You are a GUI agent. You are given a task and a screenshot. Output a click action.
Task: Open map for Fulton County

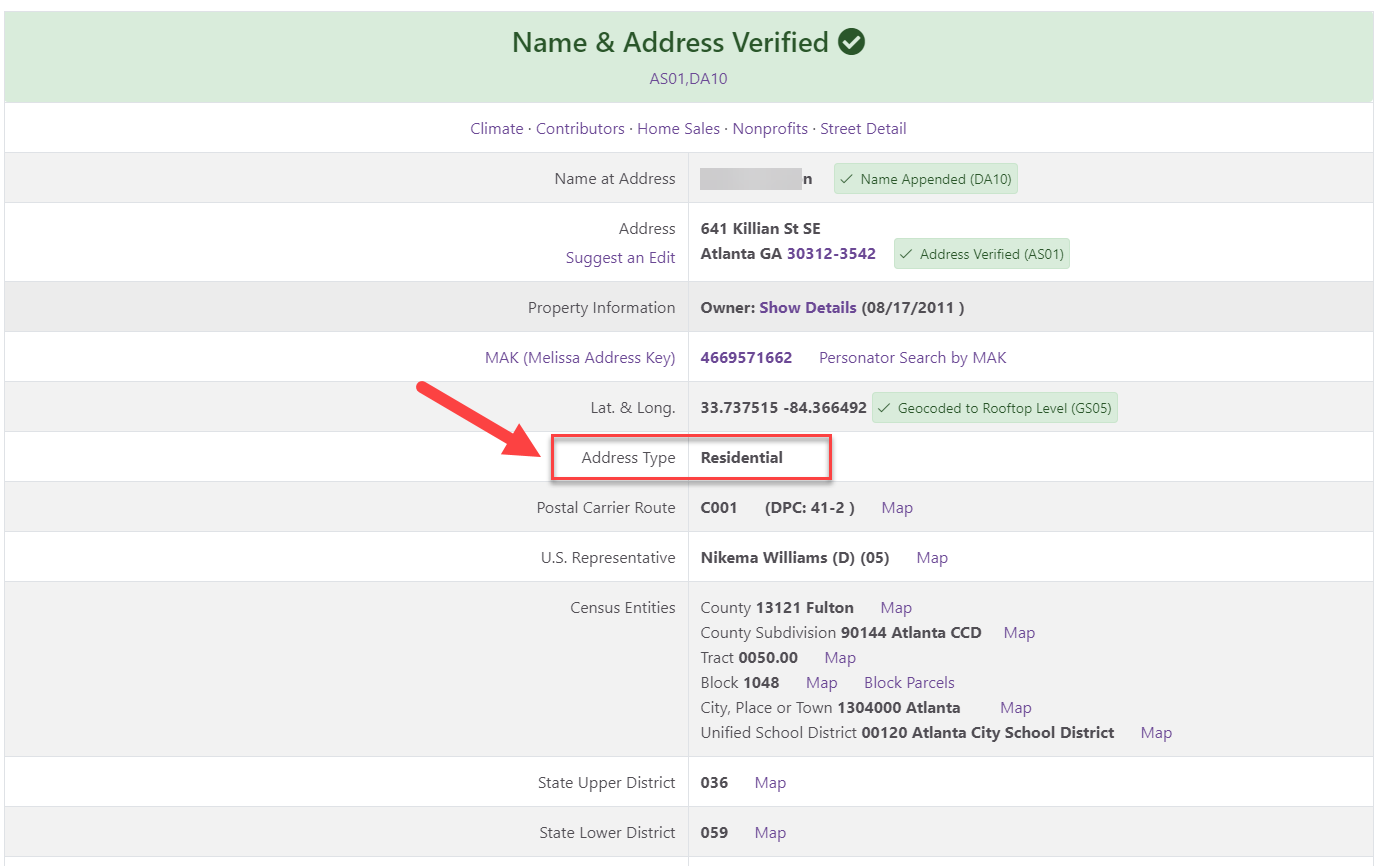tap(895, 607)
